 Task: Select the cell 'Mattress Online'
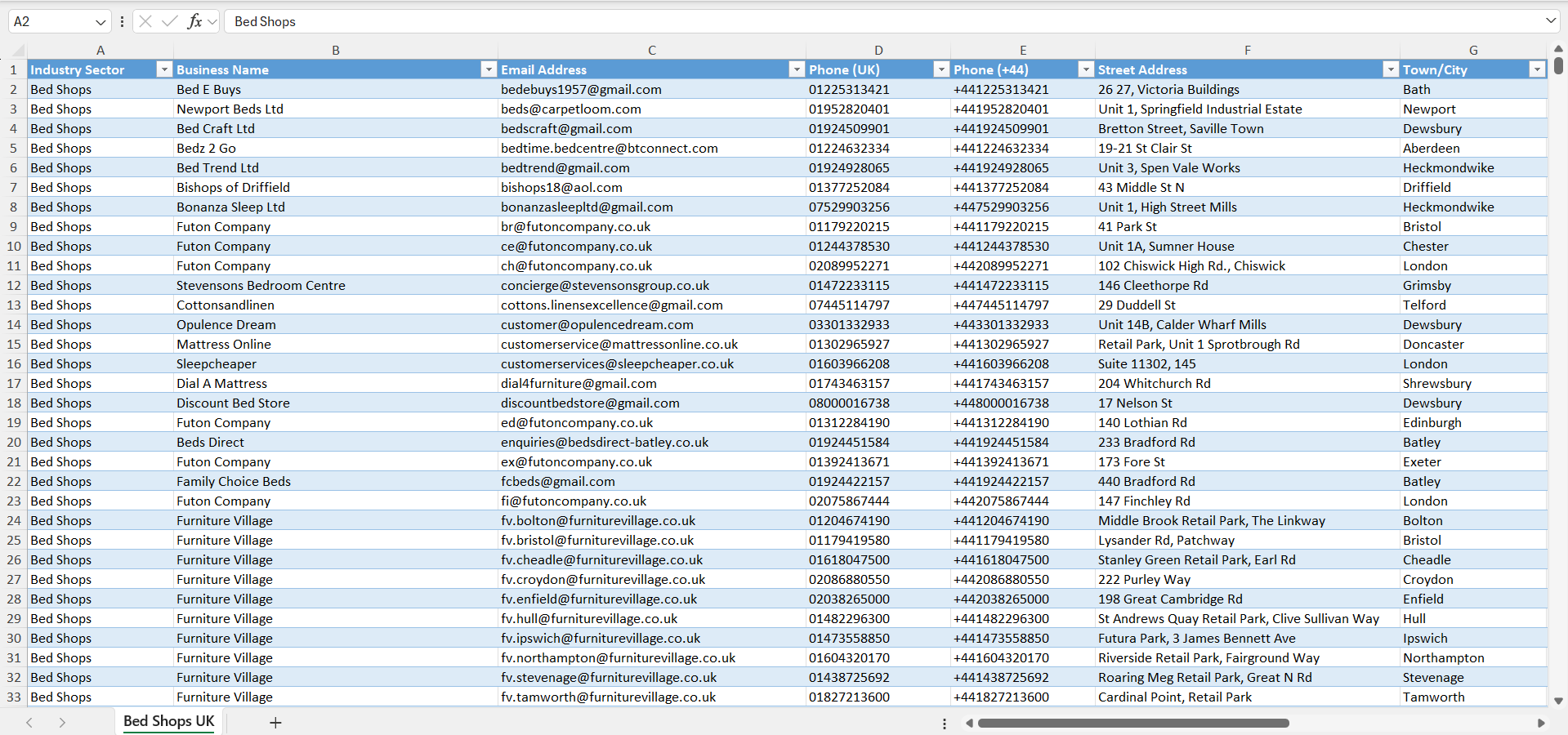click(336, 344)
